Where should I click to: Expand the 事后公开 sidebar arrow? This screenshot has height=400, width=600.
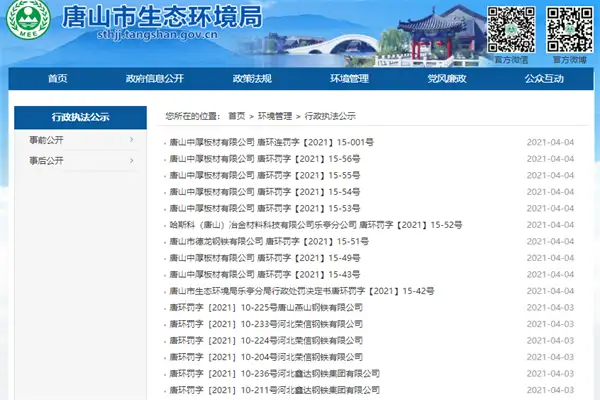click(x=131, y=160)
